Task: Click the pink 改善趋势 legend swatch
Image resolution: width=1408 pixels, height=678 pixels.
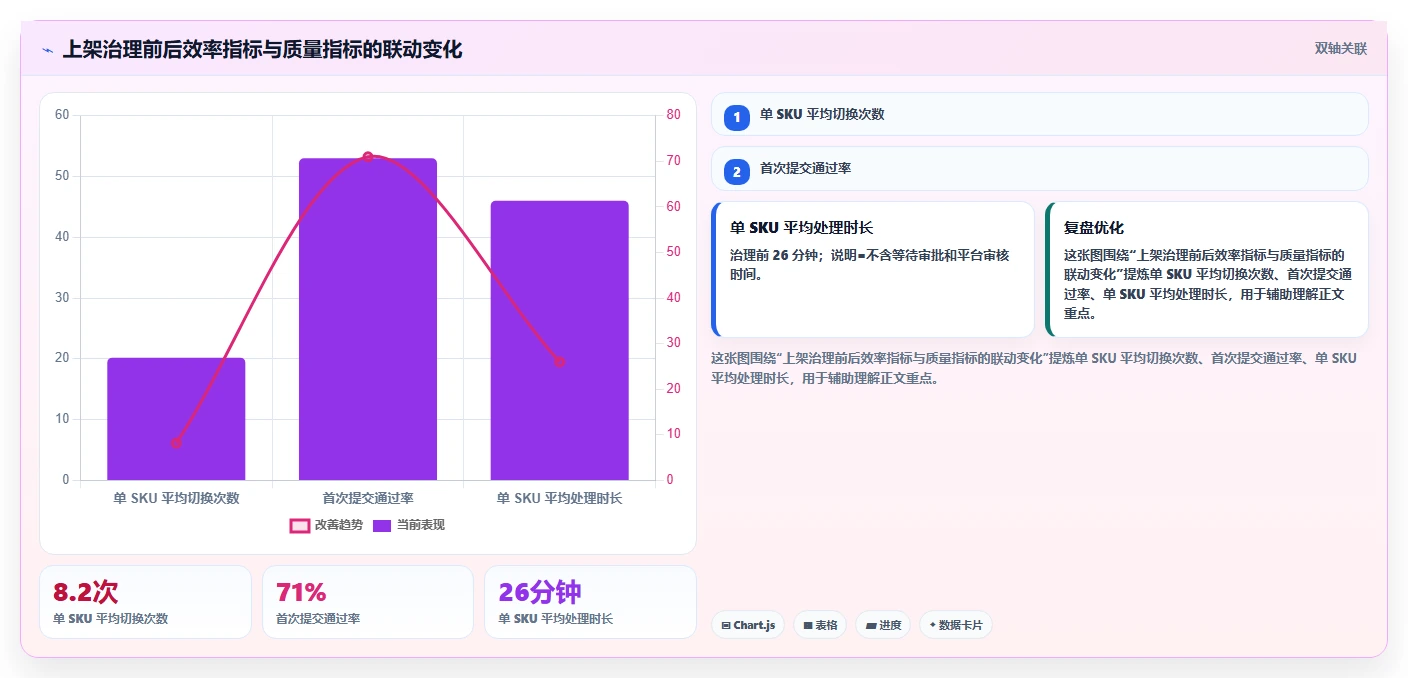Action: (x=300, y=525)
